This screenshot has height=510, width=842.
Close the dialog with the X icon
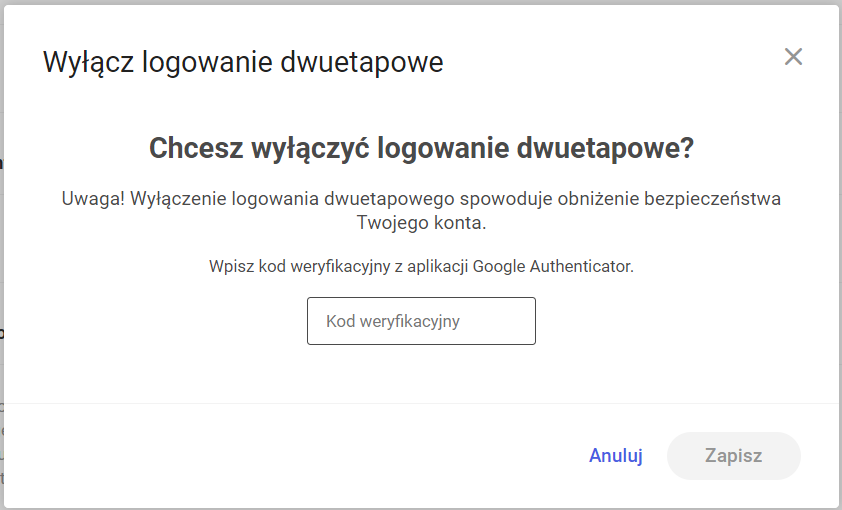coord(793,56)
